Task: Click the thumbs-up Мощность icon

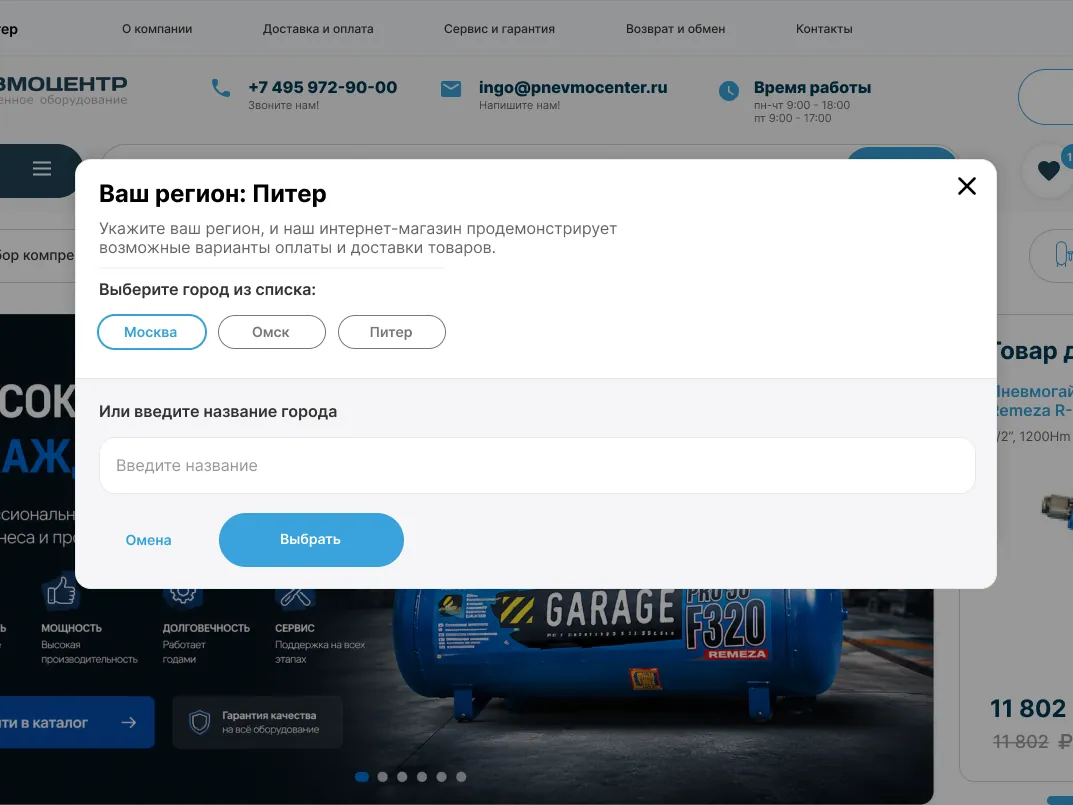Action: (x=61, y=591)
